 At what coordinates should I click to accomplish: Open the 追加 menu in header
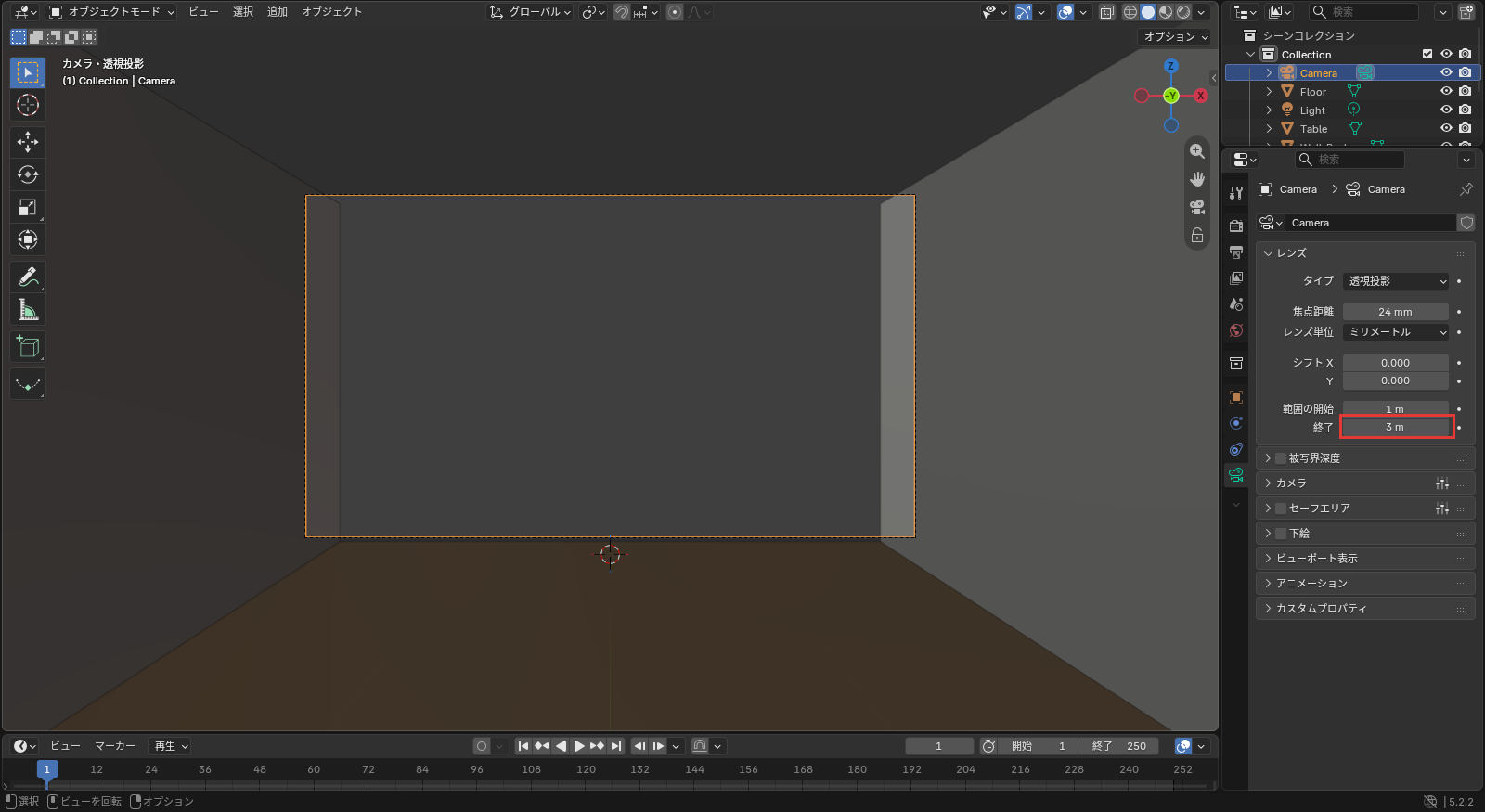[x=277, y=12]
